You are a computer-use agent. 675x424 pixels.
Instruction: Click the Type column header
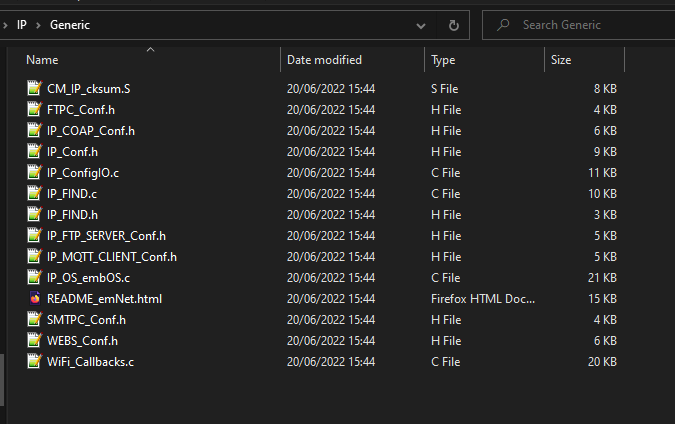point(443,60)
